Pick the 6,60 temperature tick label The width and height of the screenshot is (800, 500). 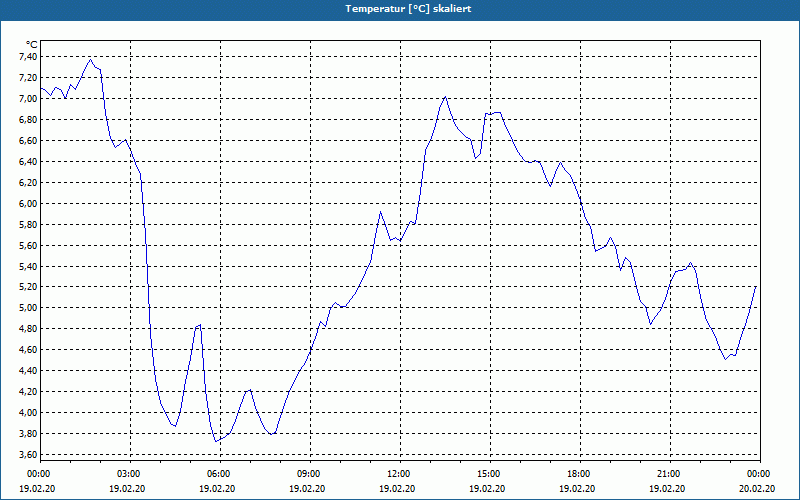[x=29, y=140]
